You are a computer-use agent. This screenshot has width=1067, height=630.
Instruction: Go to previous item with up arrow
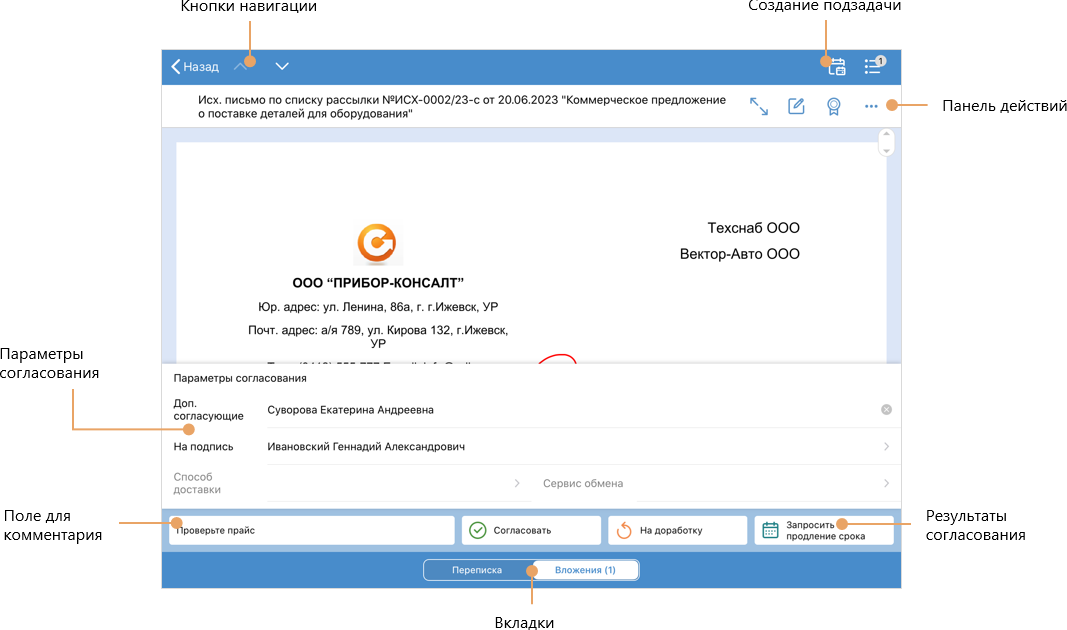[x=241, y=67]
